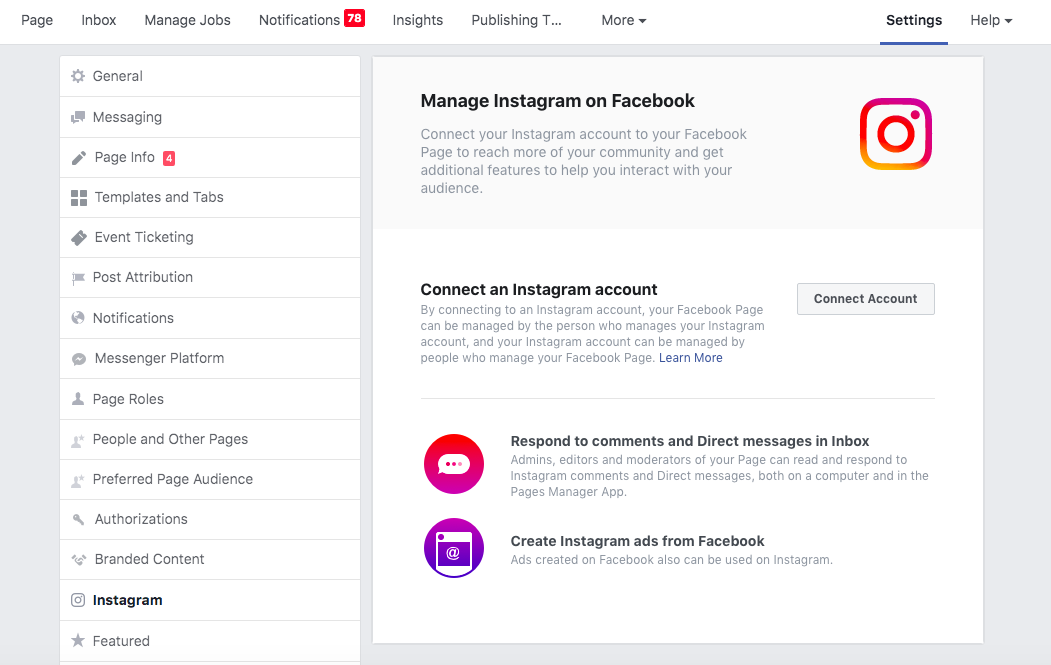Image resolution: width=1051 pixels, height=665 pixels.
Task: Click the pink chat bubble Inbox icon
Action: tap(454, 464)
